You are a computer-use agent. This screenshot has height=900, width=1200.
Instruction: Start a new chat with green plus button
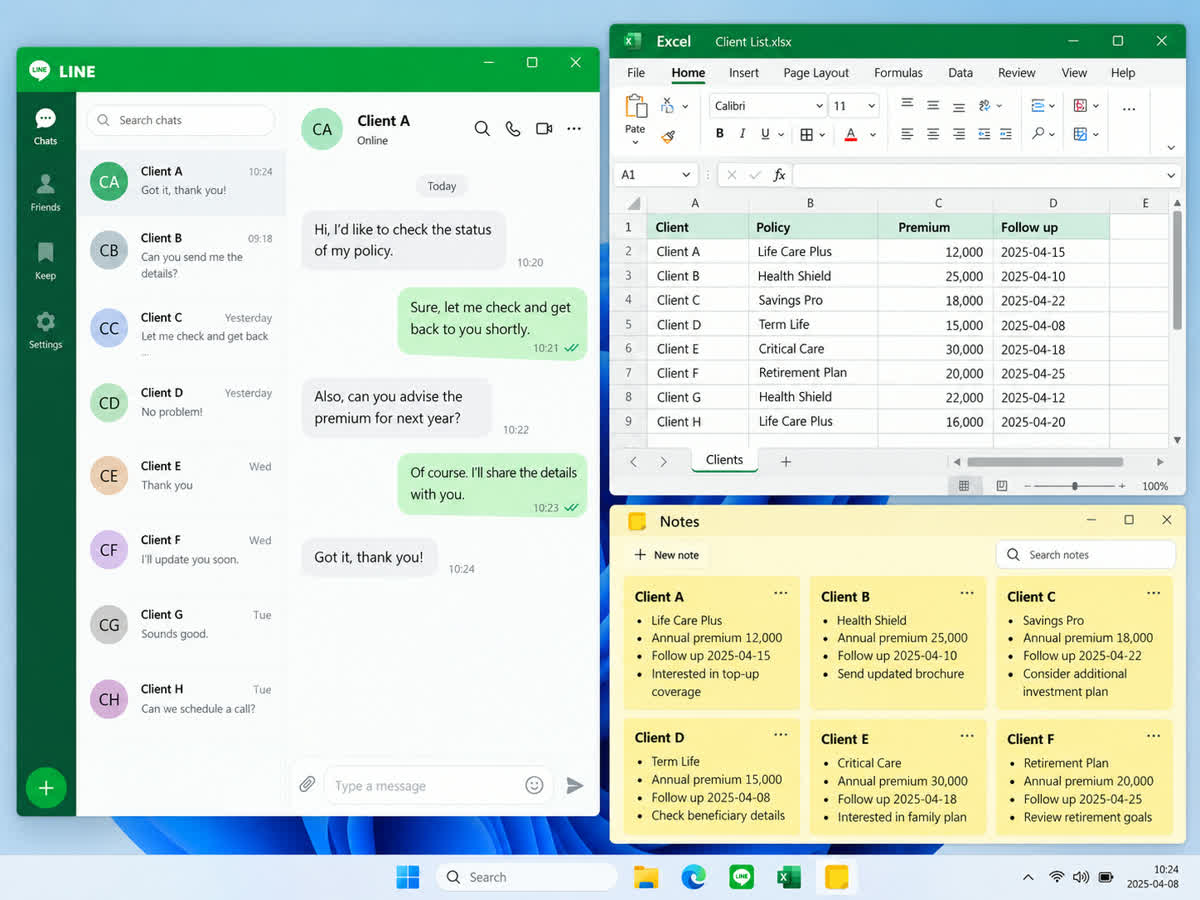click(46, 788)
